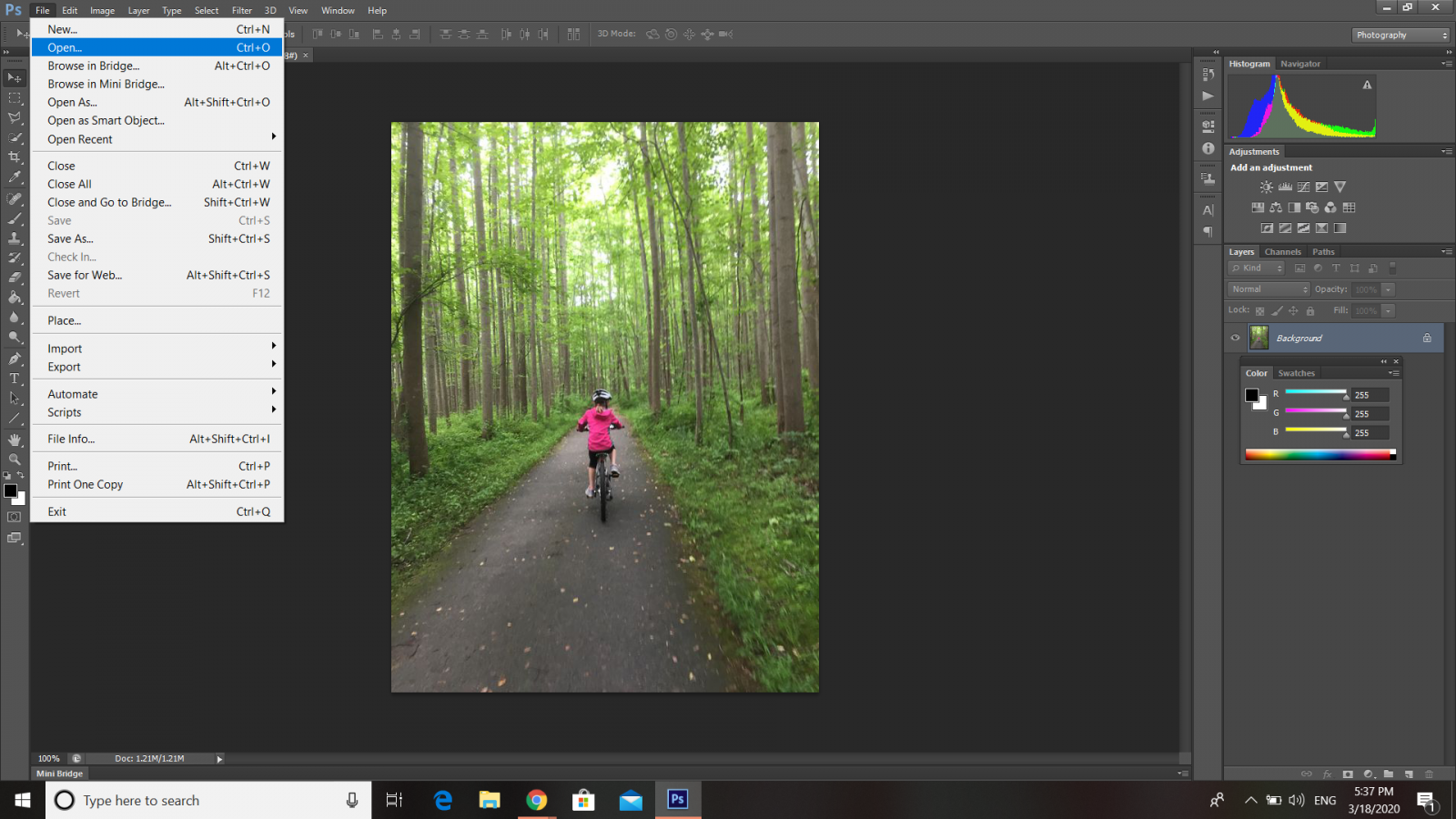Select the Hand tool

[15, 440]
